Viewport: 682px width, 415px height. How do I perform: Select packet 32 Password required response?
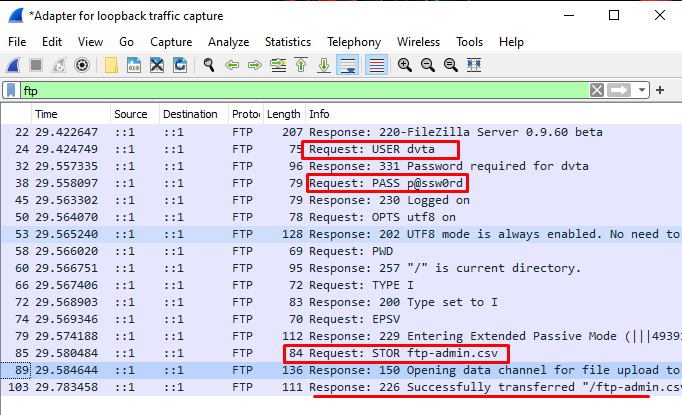[341, 166]
